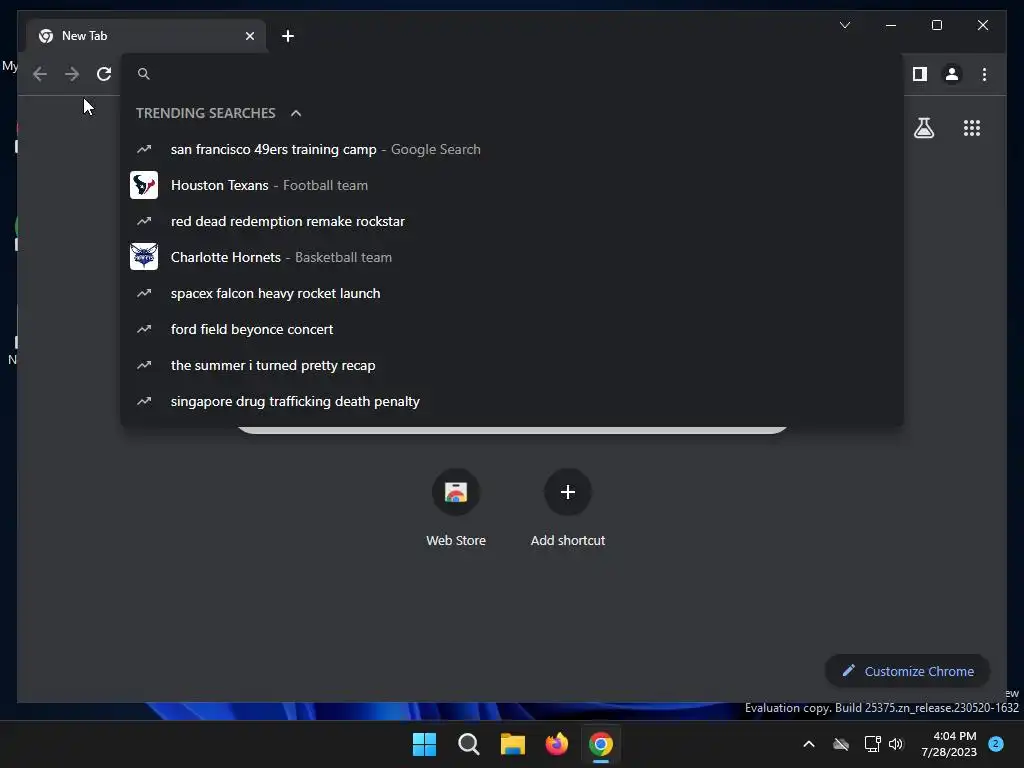
Task: Go back using the back arrow
Action: click(40, 74)
